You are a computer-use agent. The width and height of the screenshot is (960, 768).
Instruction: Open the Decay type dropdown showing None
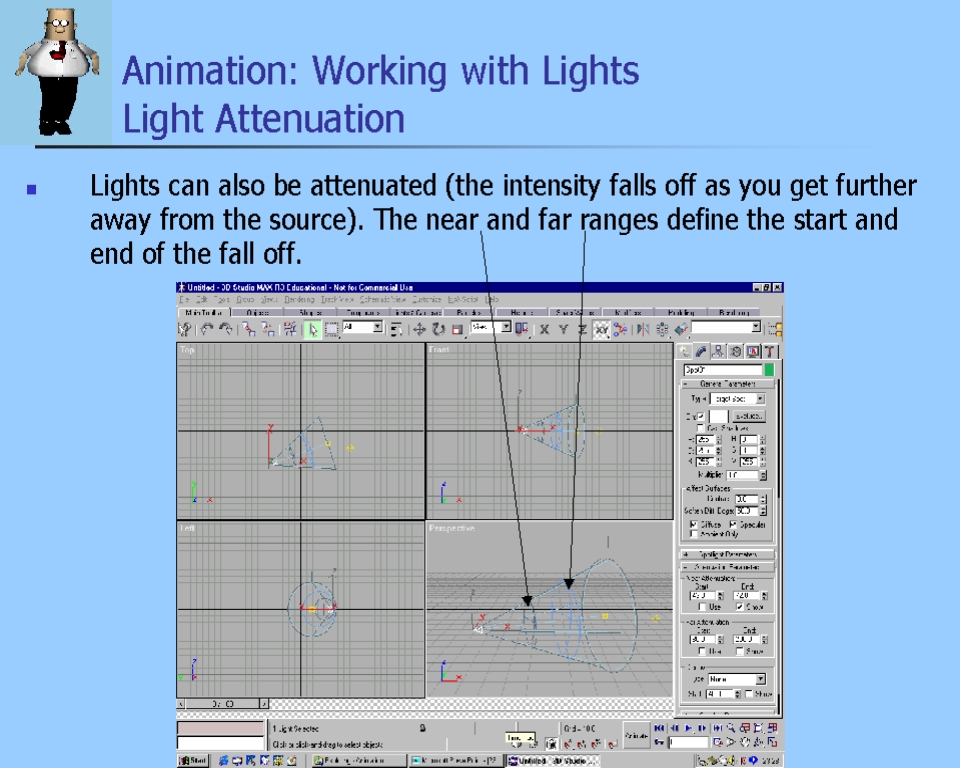point(737,679)
